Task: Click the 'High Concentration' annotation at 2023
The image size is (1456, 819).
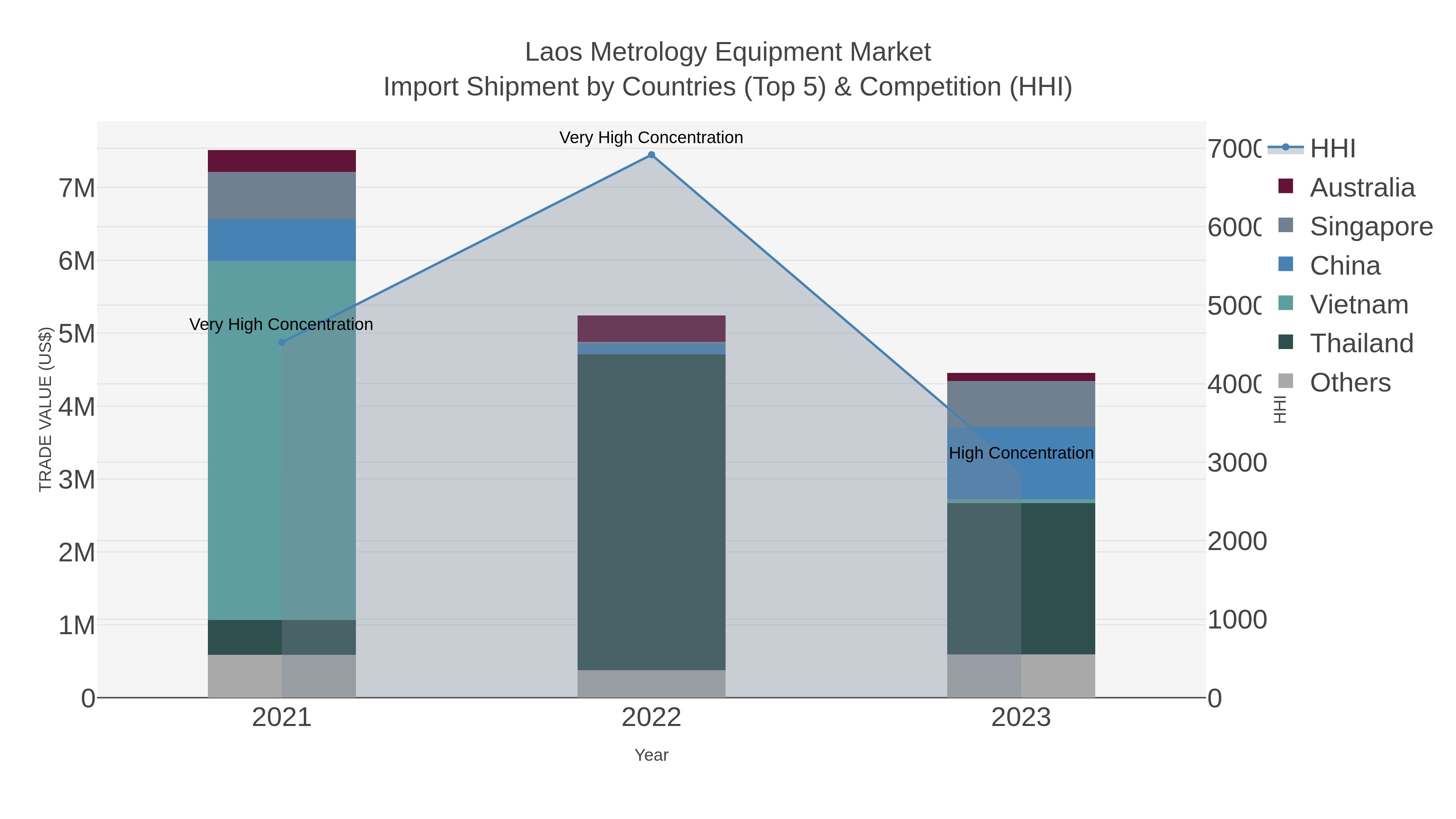Action: pos(1021,453)
